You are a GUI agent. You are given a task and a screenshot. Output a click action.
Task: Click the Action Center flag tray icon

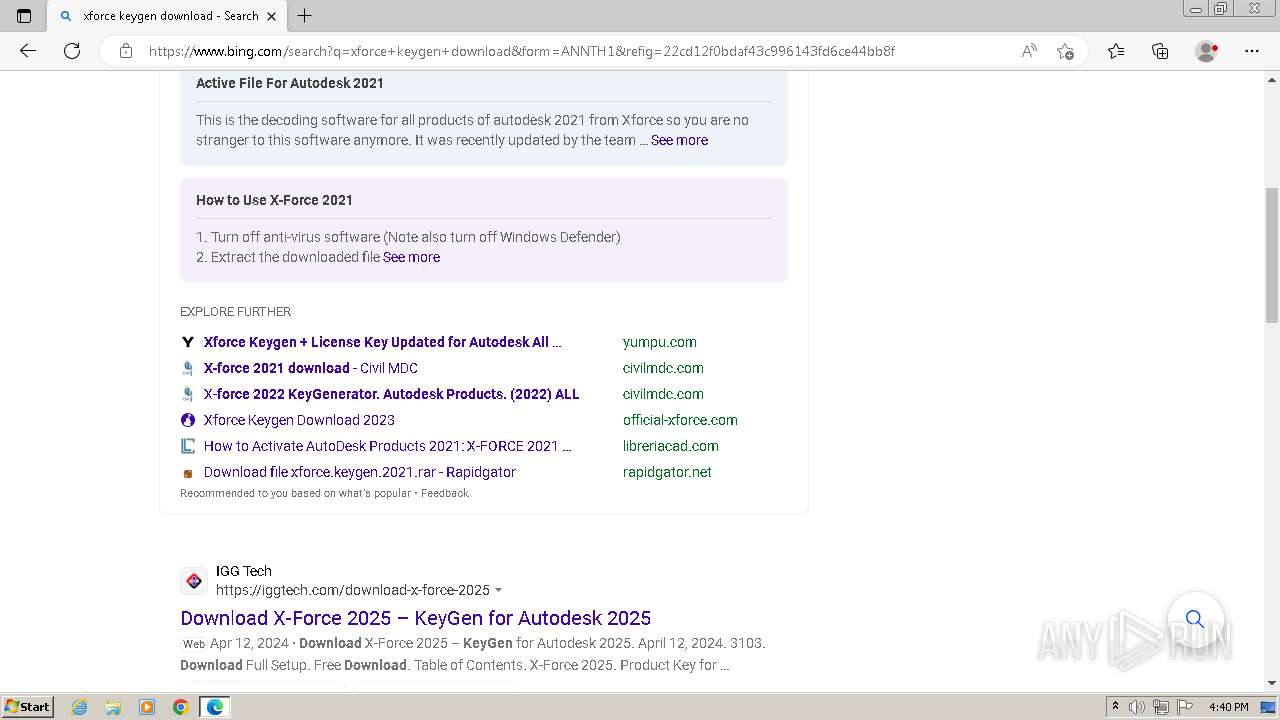[1184, 707]
